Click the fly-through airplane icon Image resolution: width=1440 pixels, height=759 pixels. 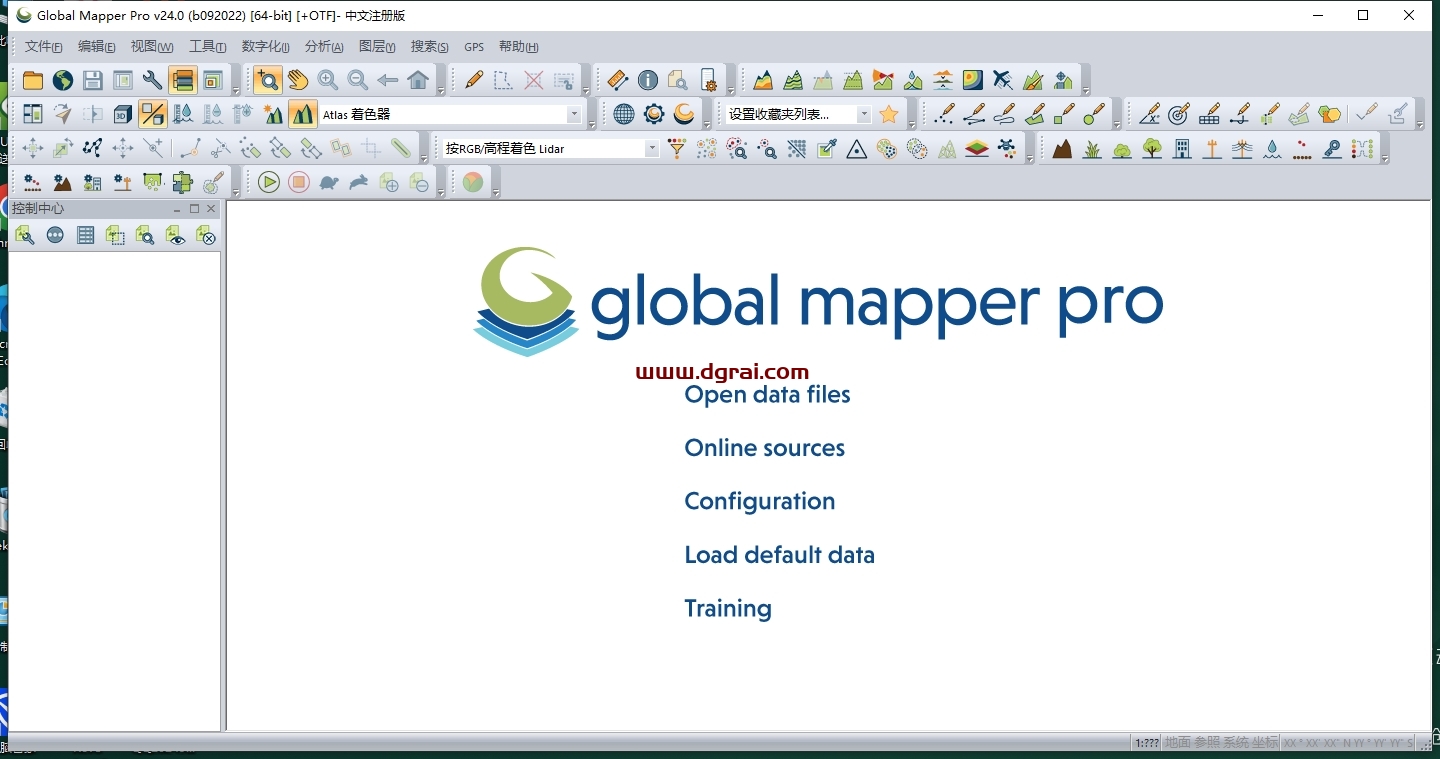point(1003,80)
